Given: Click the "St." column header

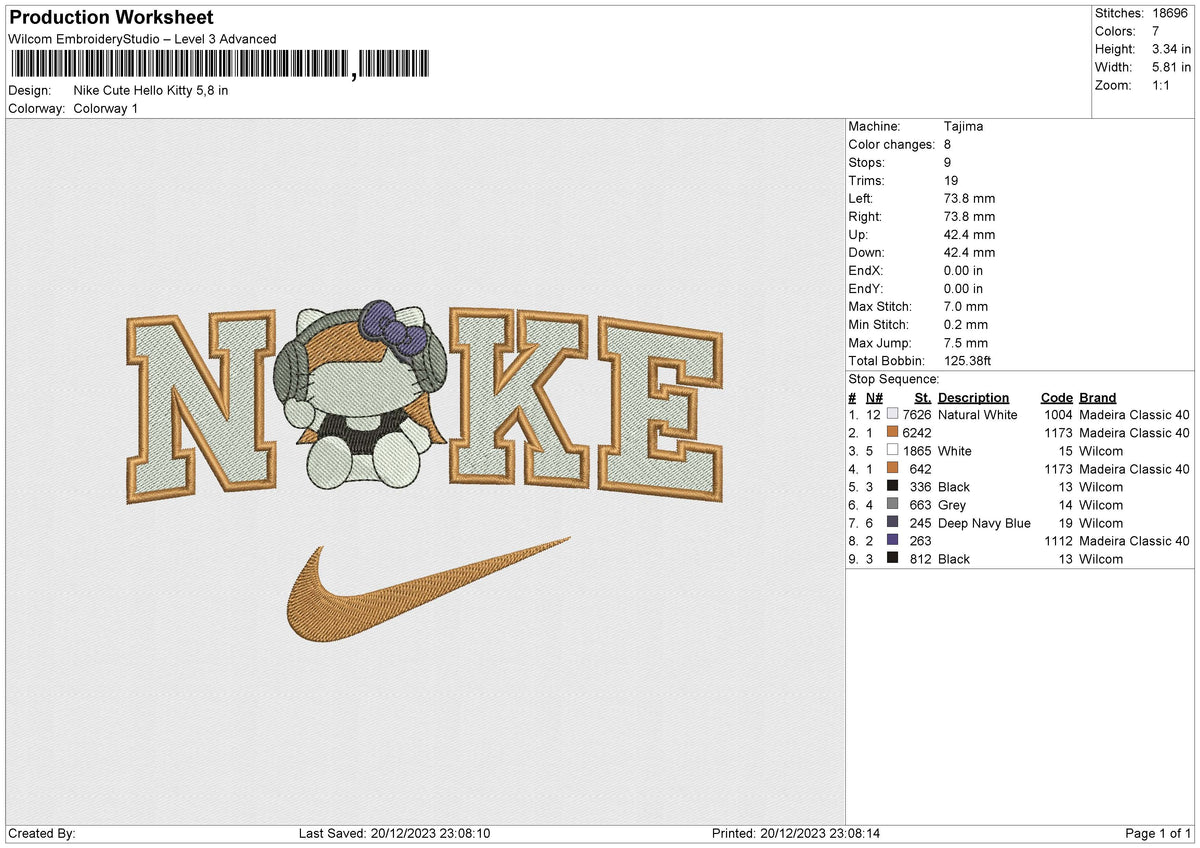Looking at the screenshot, I should (922, 398).
